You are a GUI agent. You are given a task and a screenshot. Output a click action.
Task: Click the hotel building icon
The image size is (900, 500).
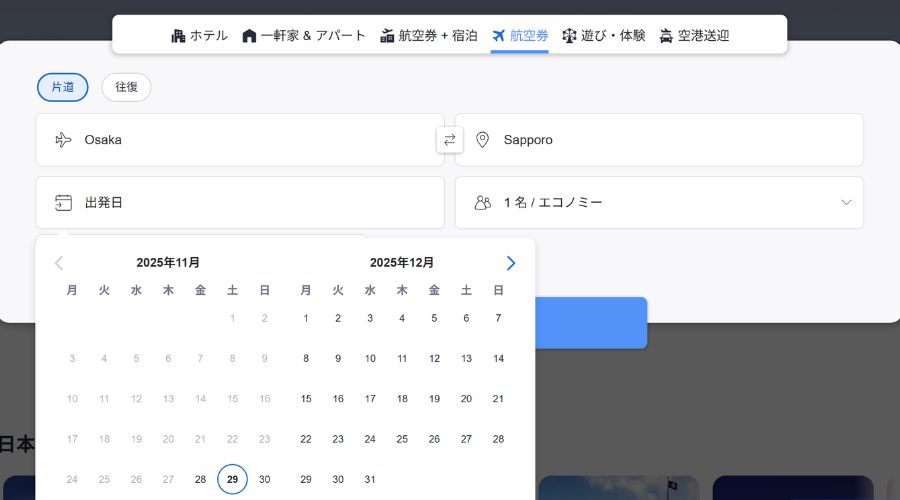[x=178, y=36]
